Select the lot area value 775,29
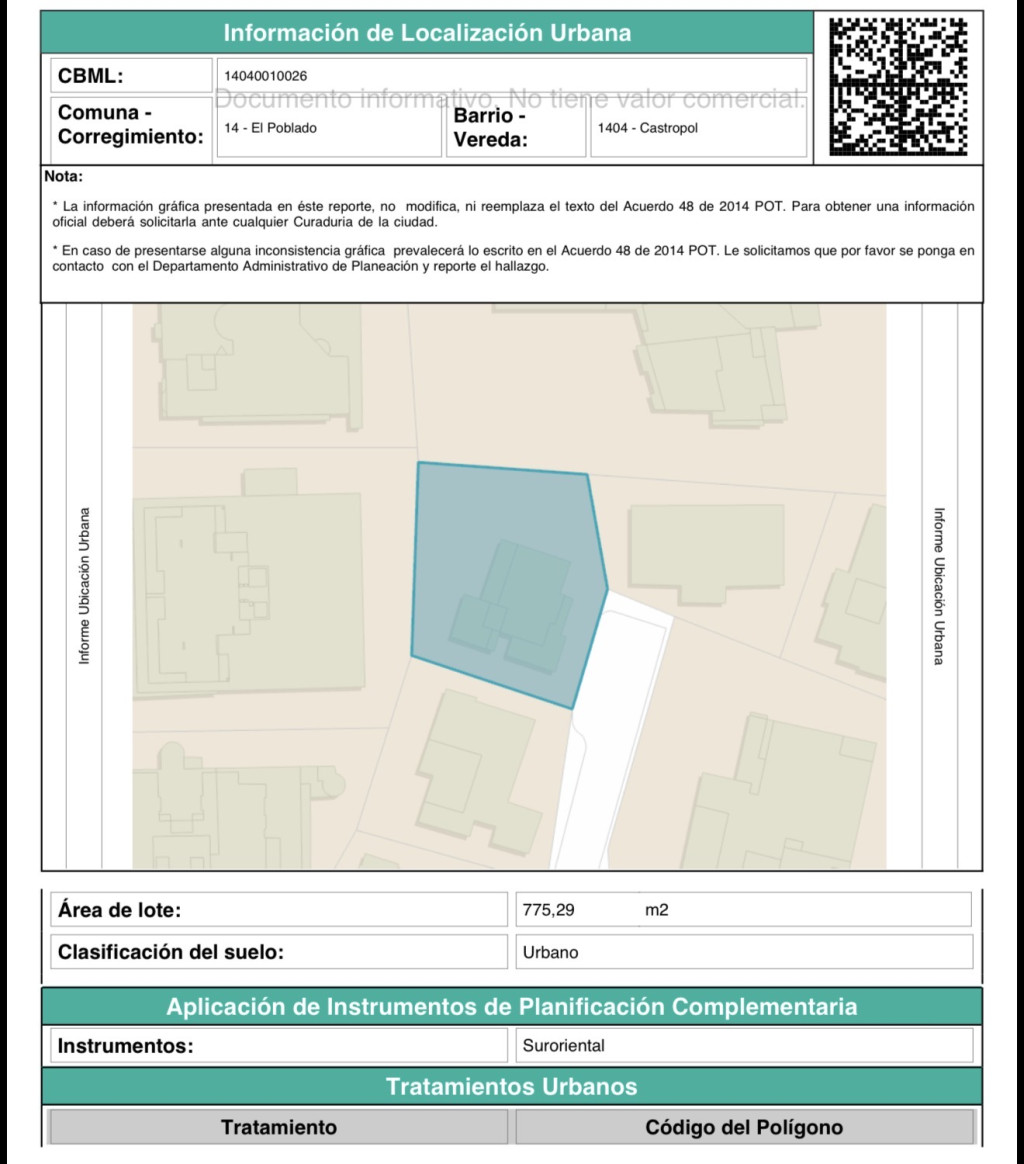The width and height of the screenshot is (1024, 1164). [548, 910]
